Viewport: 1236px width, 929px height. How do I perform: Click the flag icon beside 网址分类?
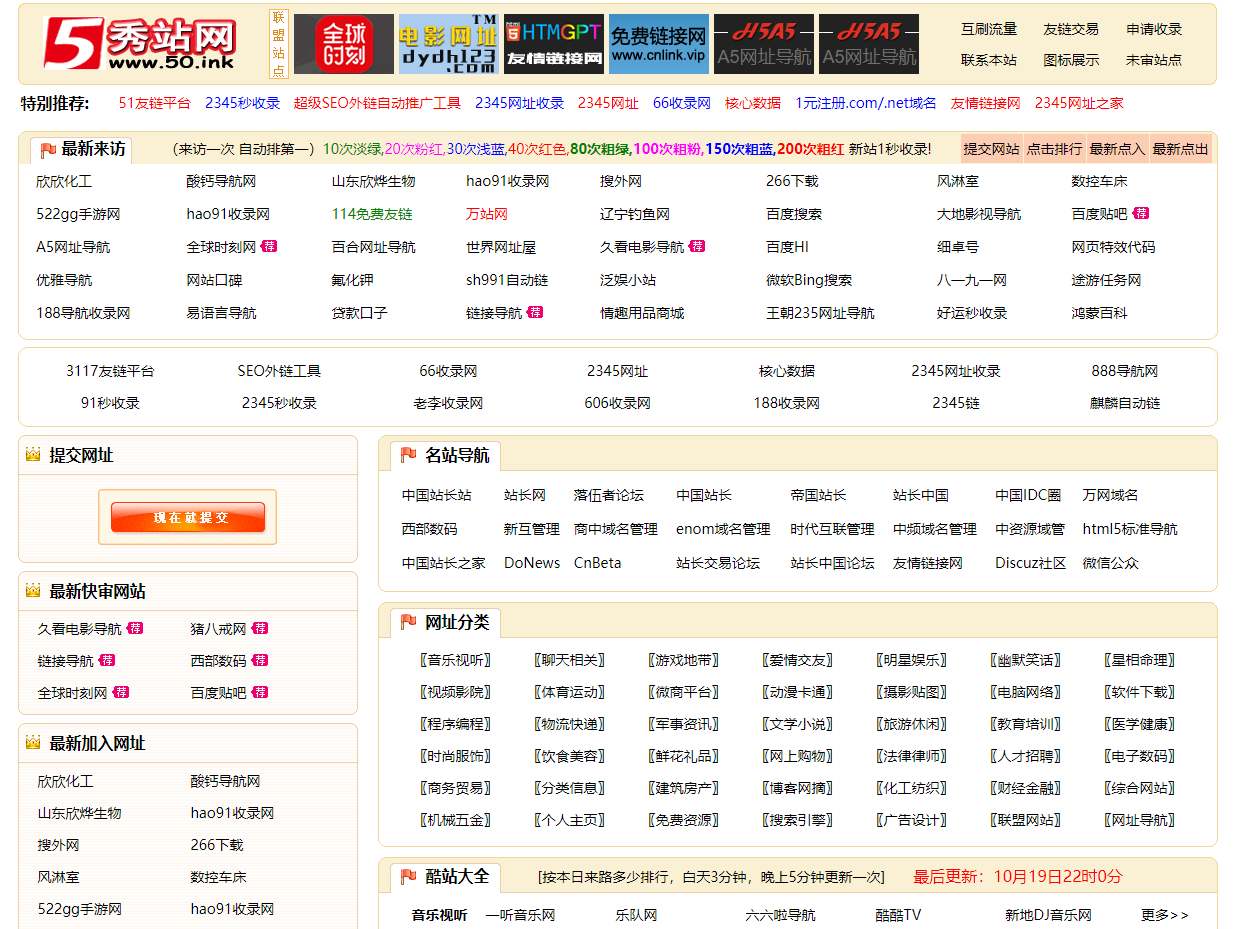click(x=408, y=622)
